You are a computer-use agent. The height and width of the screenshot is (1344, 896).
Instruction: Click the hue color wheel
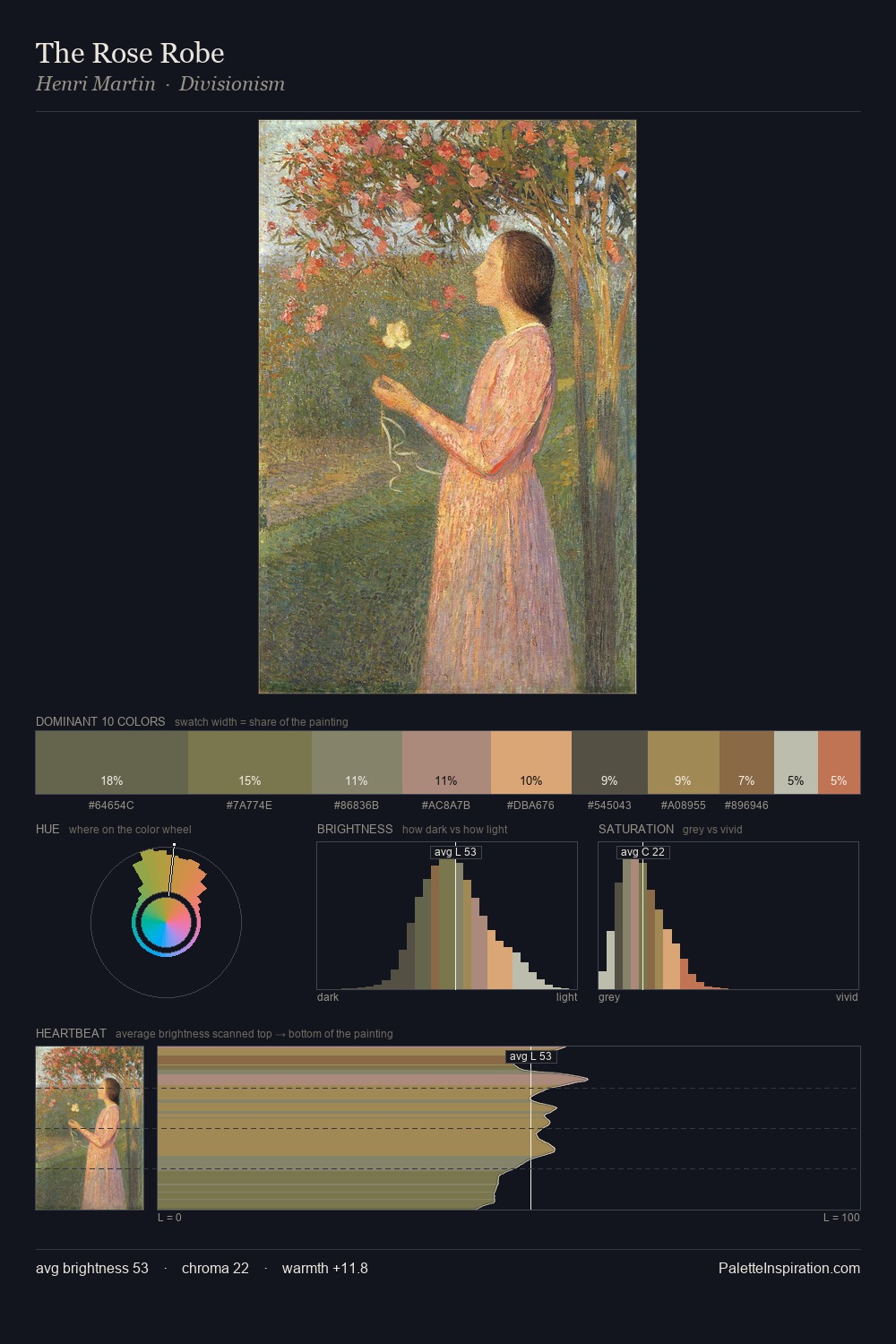166,921
